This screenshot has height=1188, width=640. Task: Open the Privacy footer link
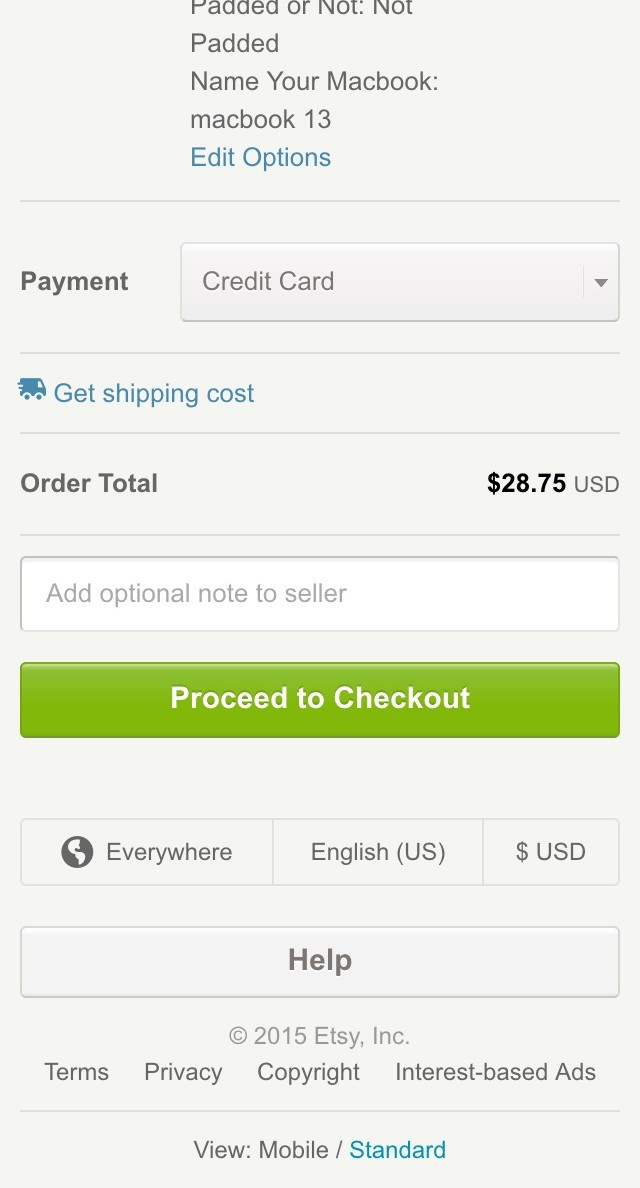[183, 1072]
